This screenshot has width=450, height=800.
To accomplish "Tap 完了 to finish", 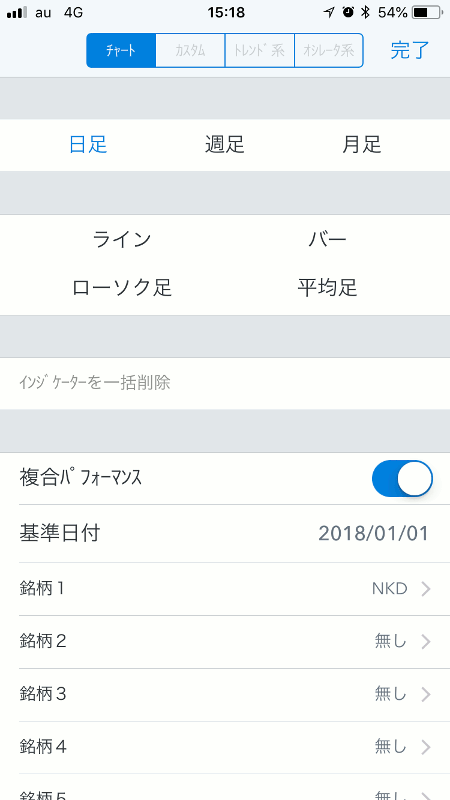I will click(x=410, y=51).
